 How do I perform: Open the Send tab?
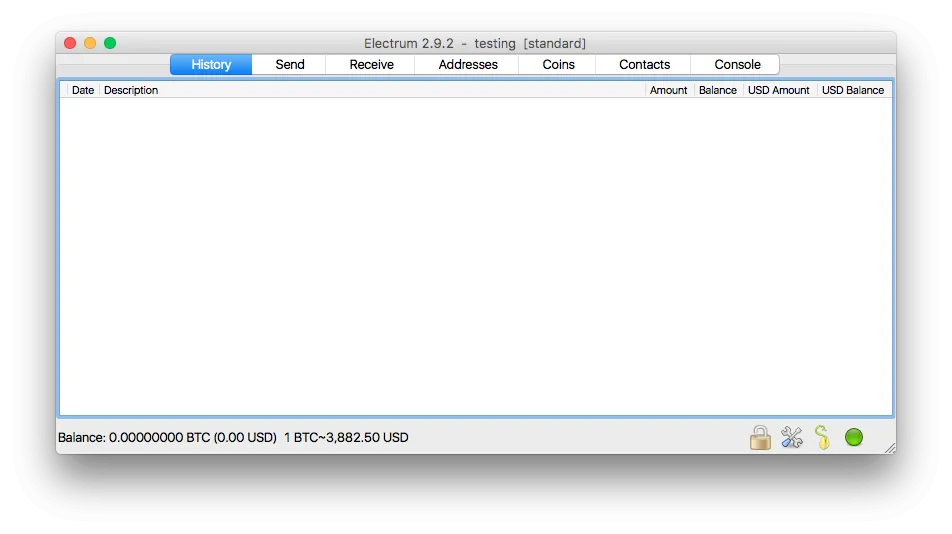290,64
